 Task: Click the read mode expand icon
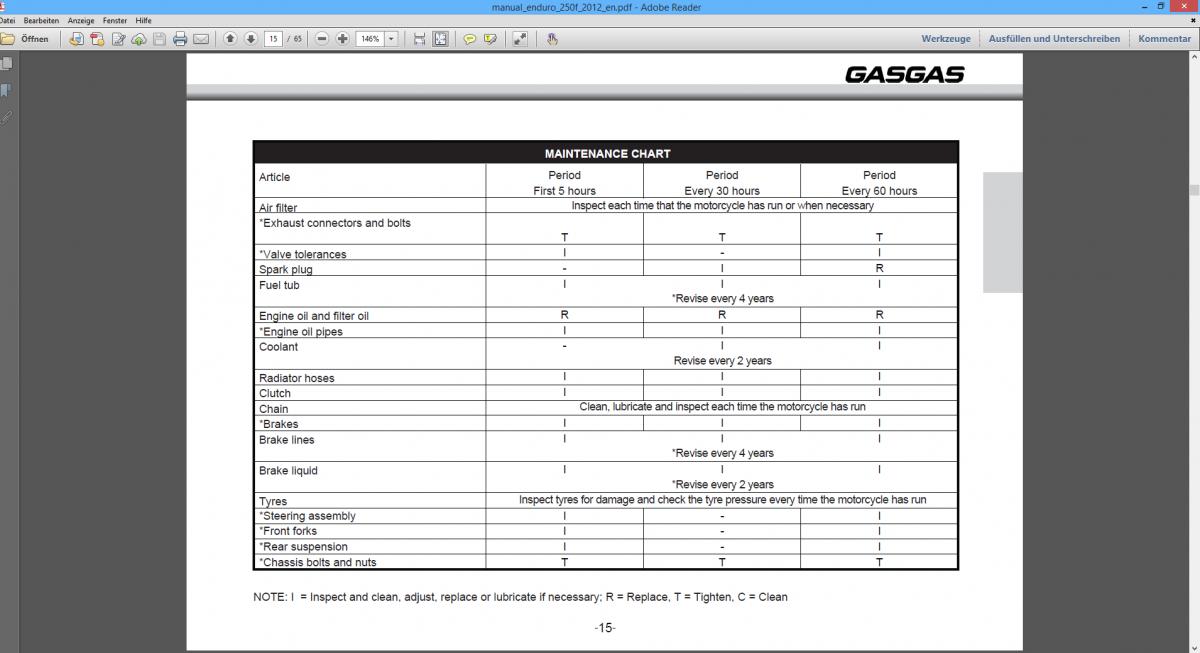click(x=520, y=39)
